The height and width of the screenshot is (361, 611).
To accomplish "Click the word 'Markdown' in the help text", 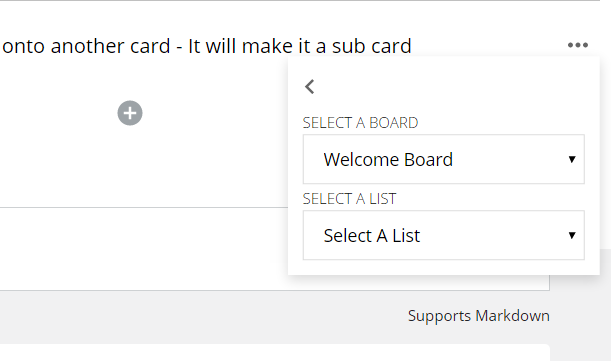I will [x=512, y=316].
